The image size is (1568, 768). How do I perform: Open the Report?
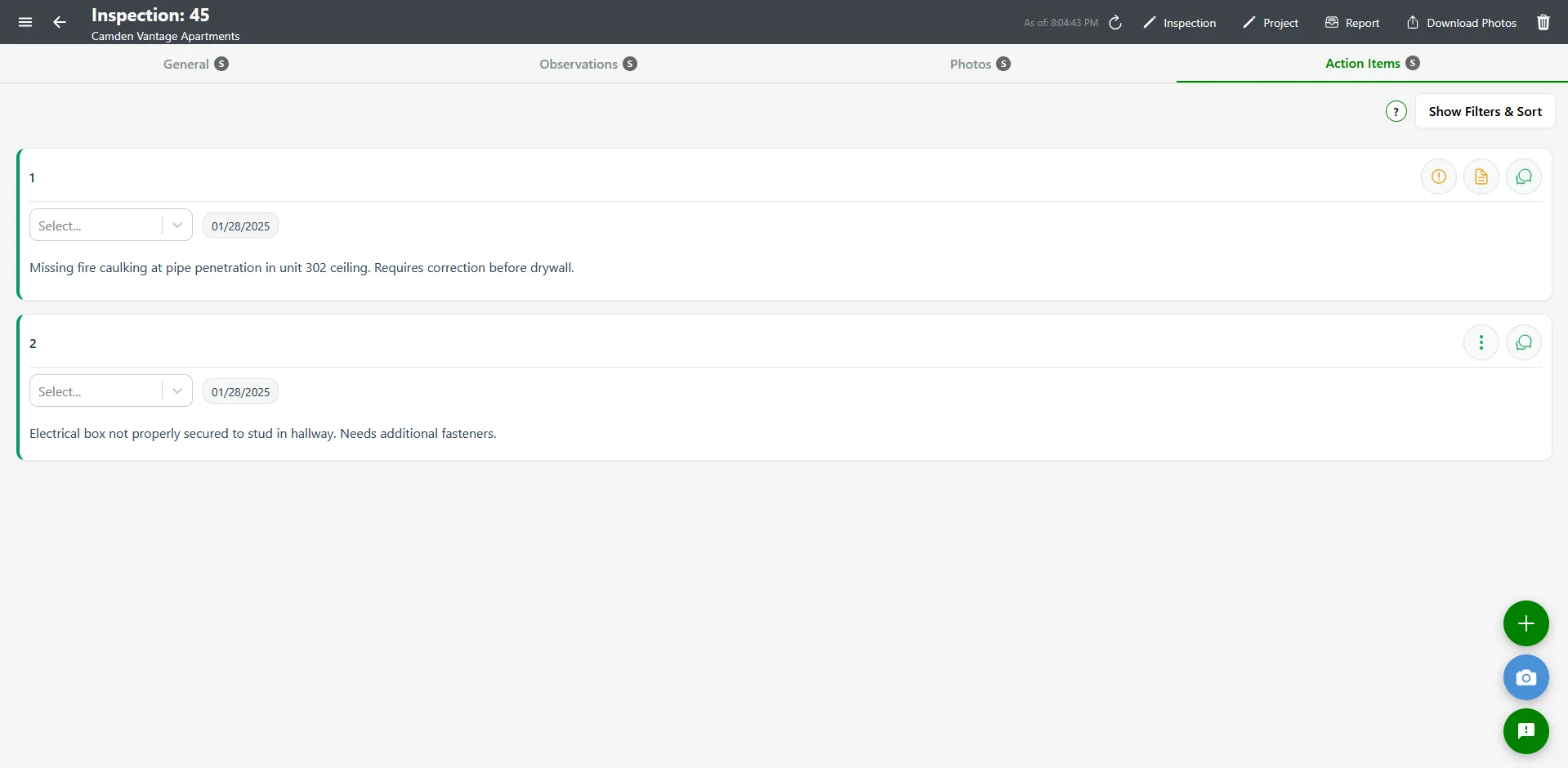(x=1352, y=23)
